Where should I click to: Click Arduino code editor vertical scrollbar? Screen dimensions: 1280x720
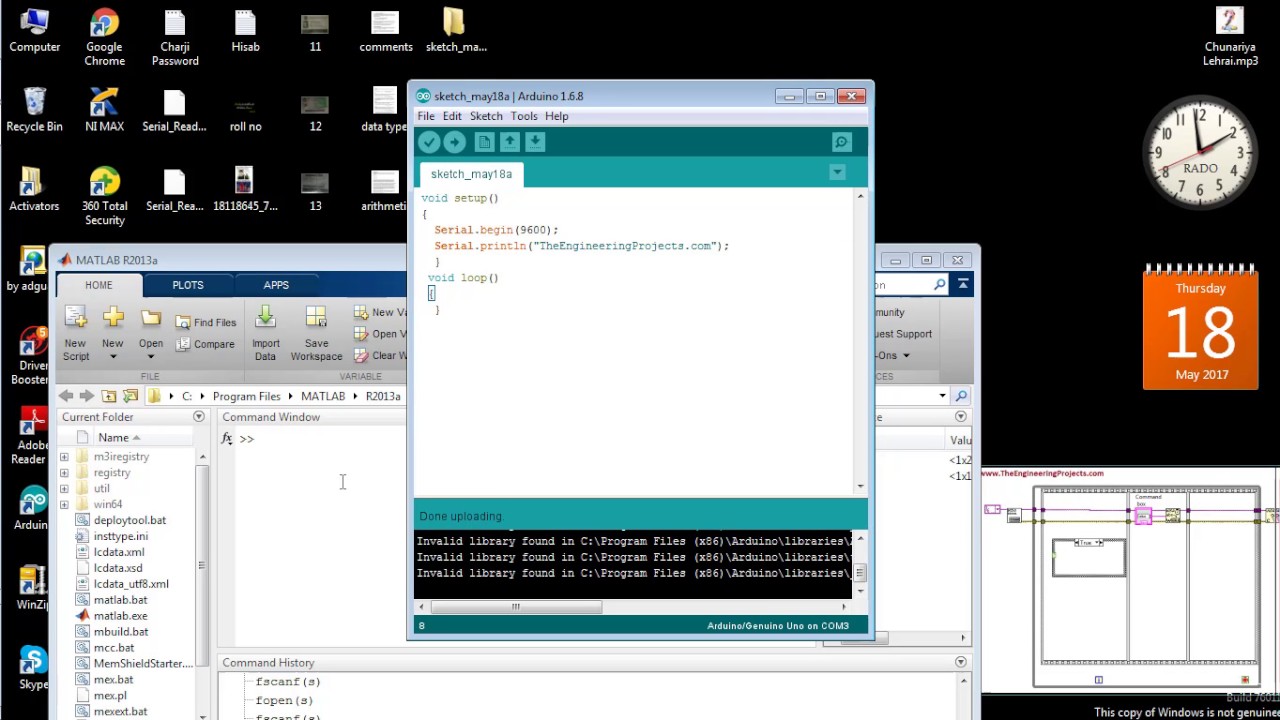tap(860, 341)
